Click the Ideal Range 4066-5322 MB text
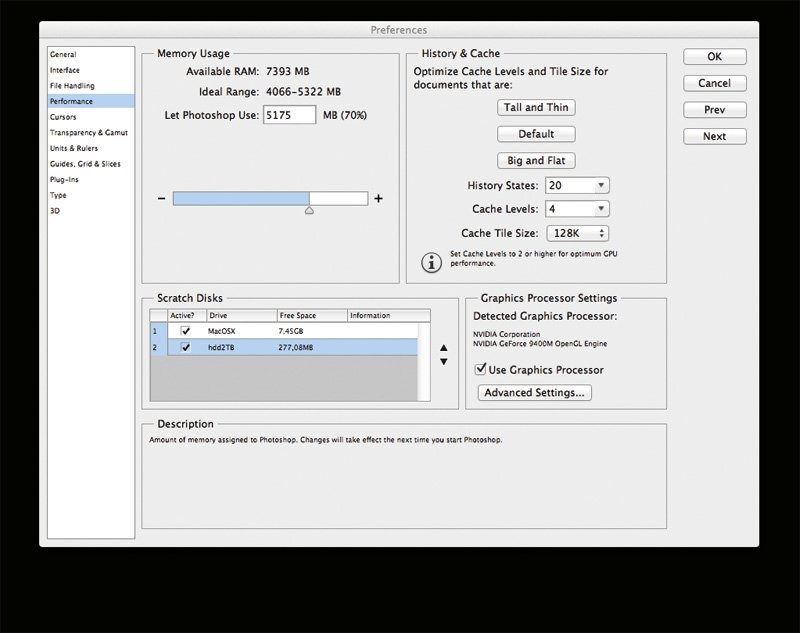 click(x=304, y=92)
